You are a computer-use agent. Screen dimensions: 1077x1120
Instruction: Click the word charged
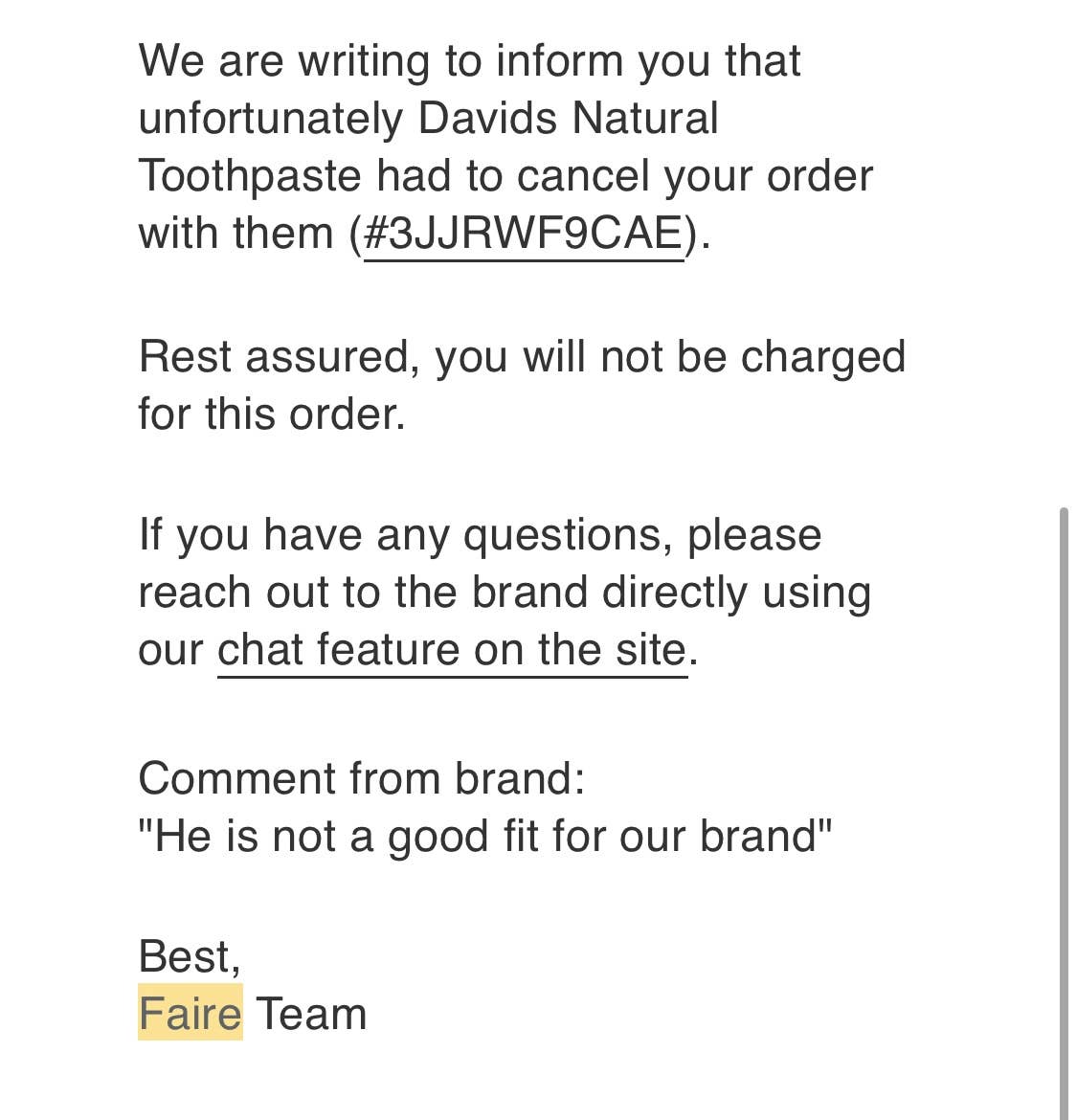[x=822, y=357]
